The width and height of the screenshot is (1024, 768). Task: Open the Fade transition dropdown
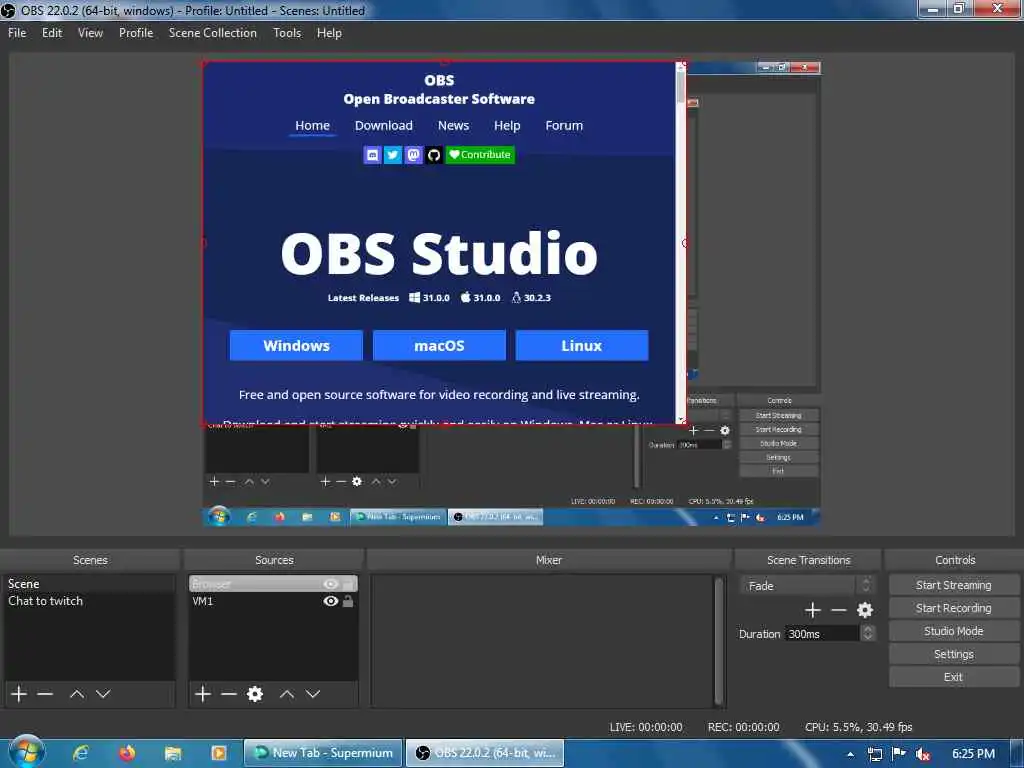tap(807, 585)
